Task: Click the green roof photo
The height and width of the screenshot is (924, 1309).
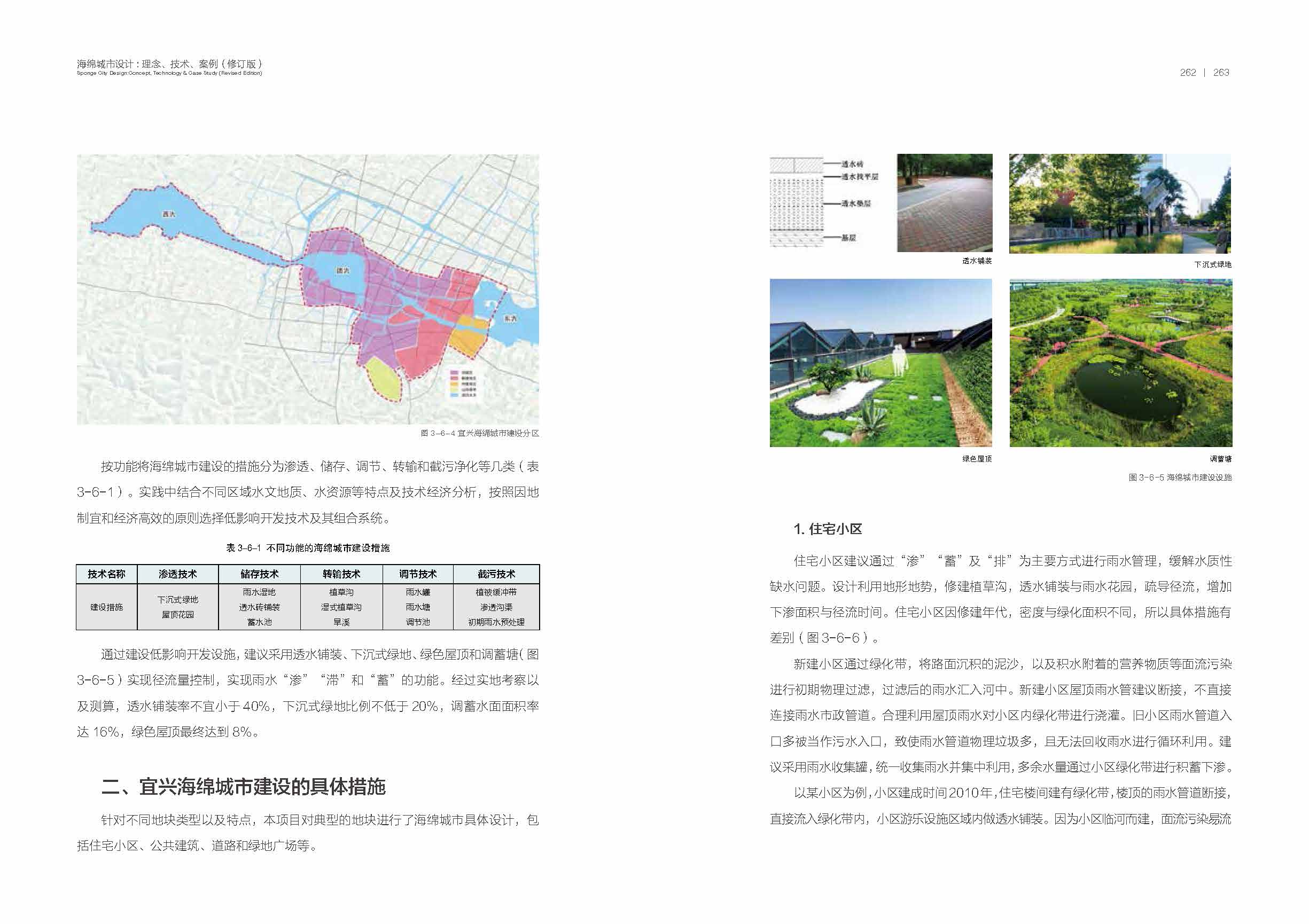Action: 881,363
